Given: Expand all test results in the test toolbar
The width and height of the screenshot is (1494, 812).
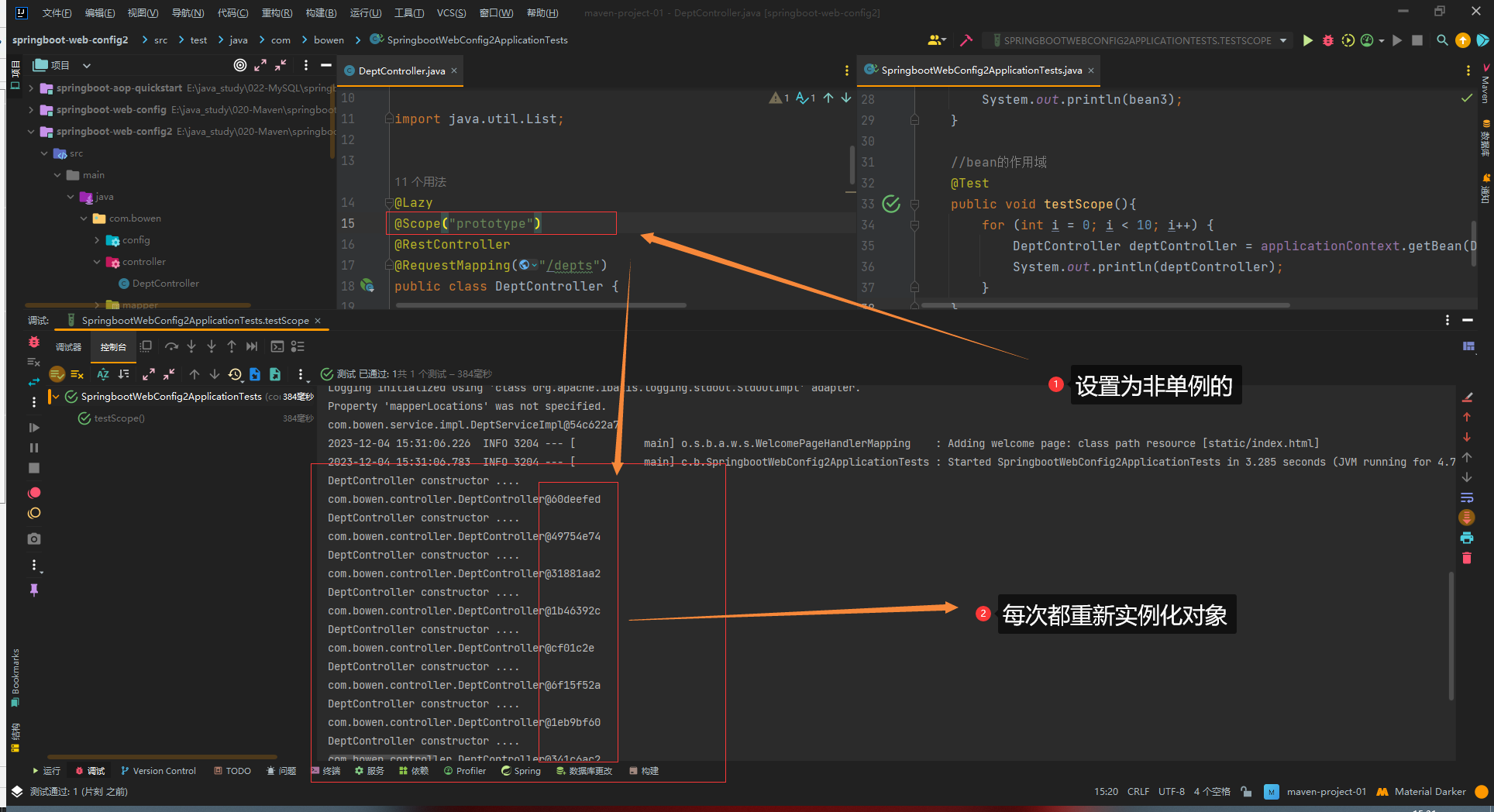Looking at the screenshot, I should 149,374.
